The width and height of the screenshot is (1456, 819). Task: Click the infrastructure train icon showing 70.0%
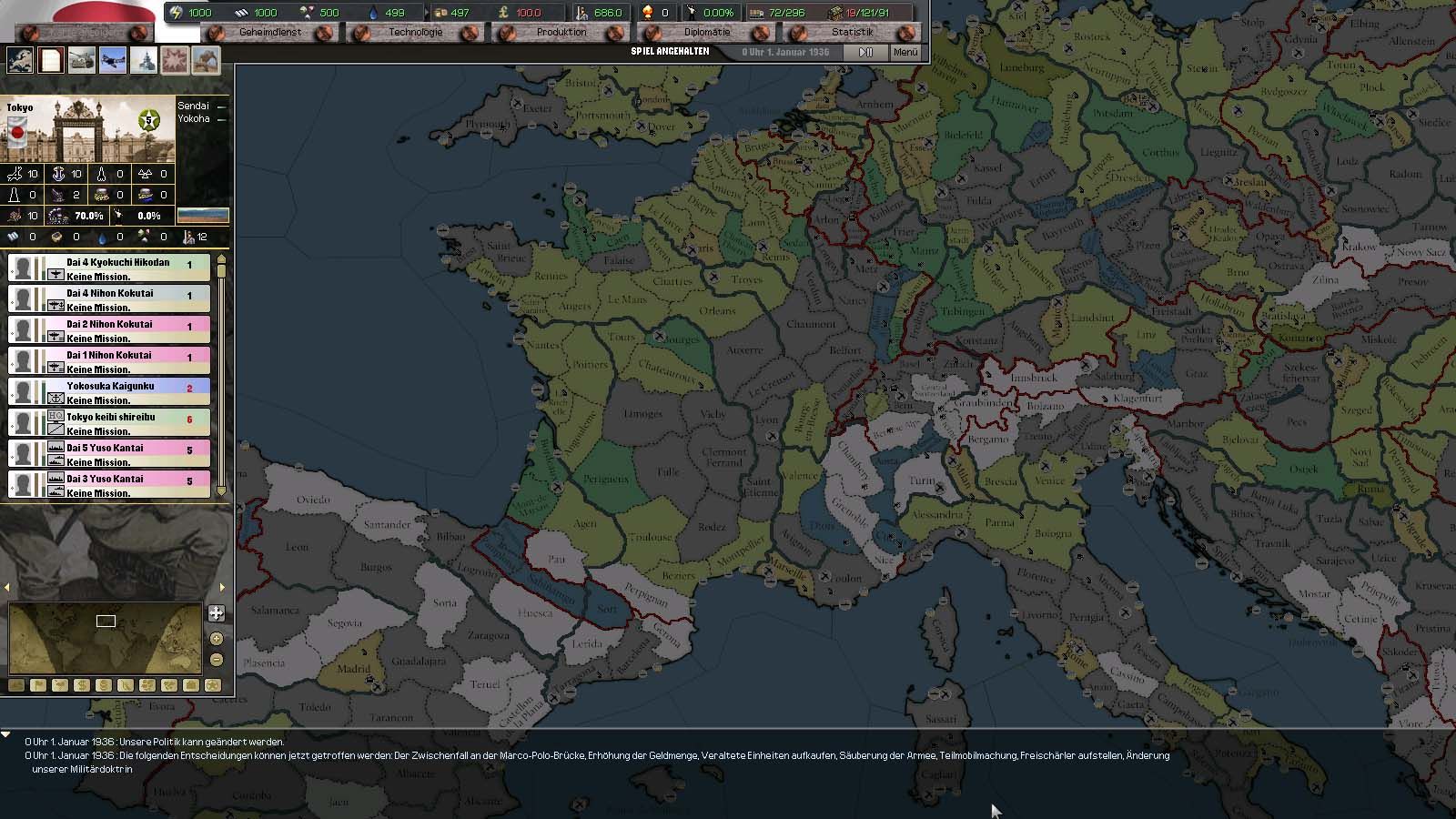point(58,216)
